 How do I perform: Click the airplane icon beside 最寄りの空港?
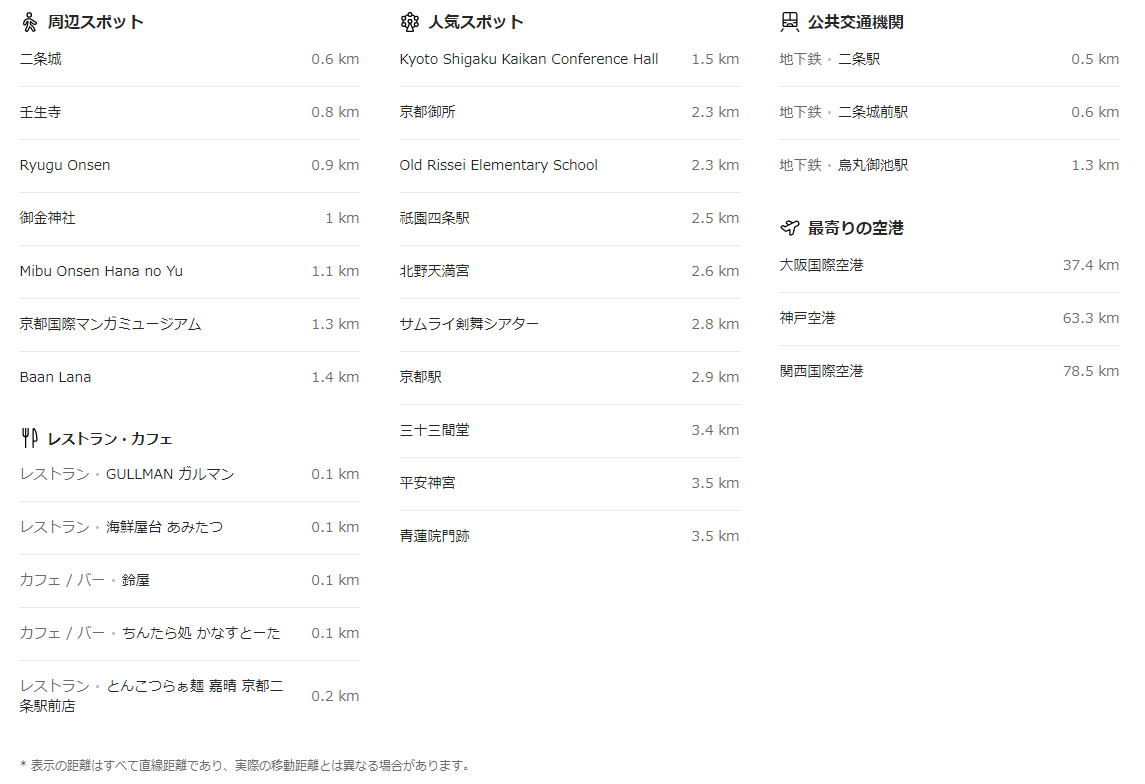click(x=789, y=228)
